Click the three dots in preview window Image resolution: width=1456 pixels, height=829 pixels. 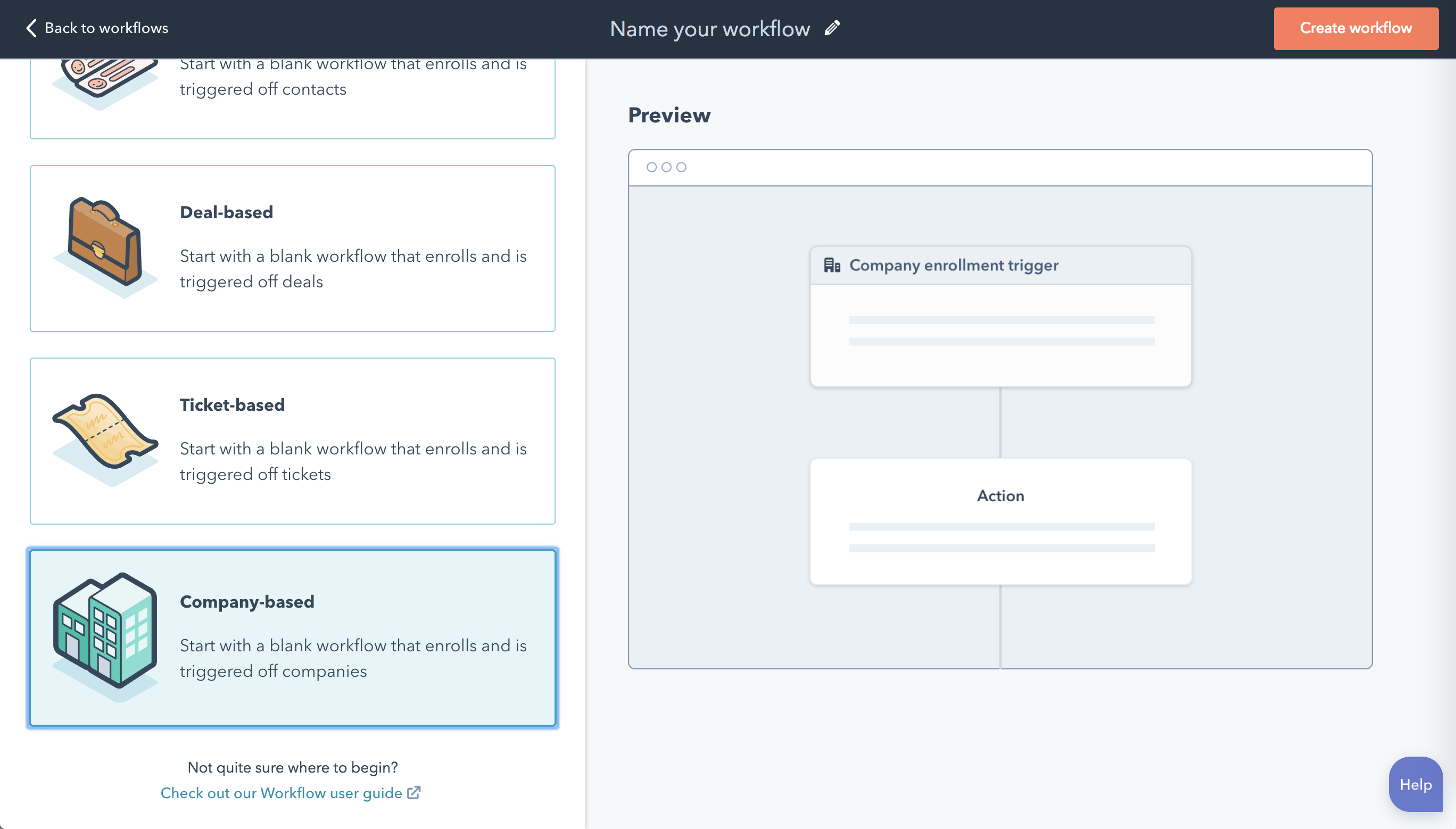(x=666, y=167)
